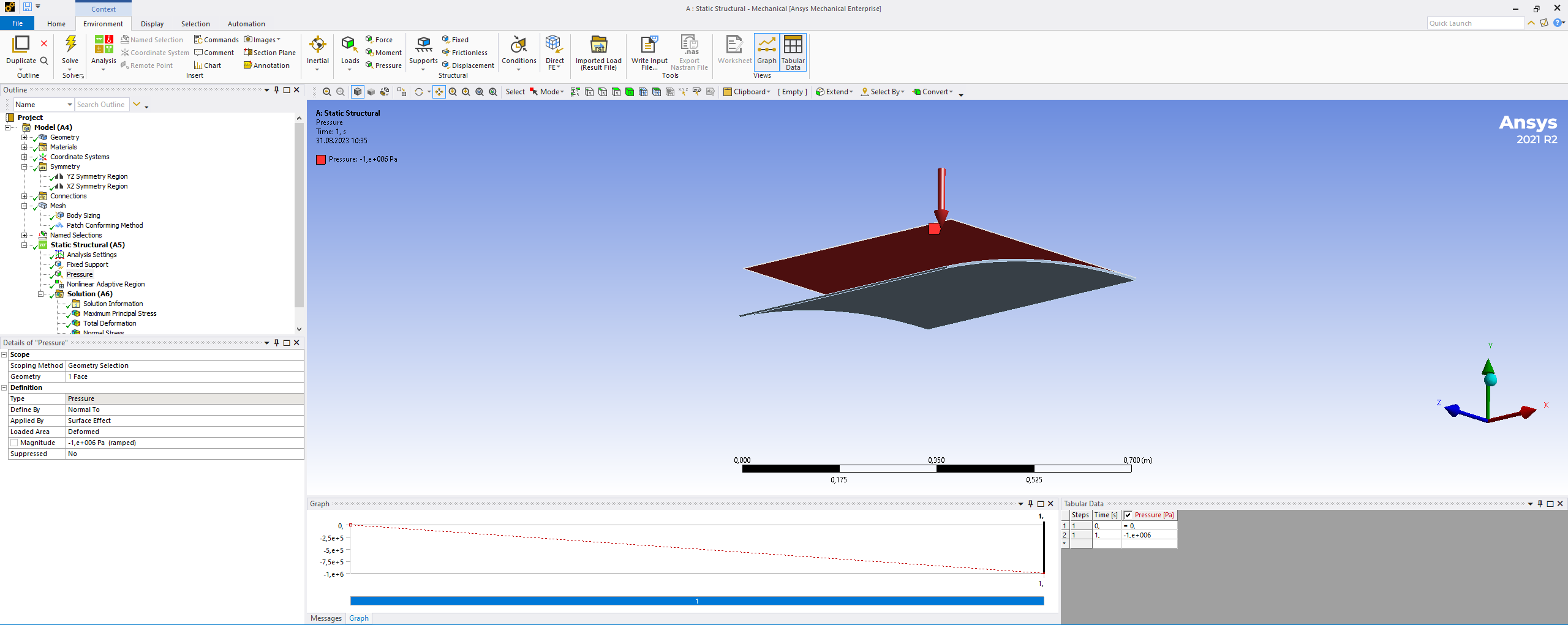Check the Magnitude parameter checkbox

click(x=14, y=443)
